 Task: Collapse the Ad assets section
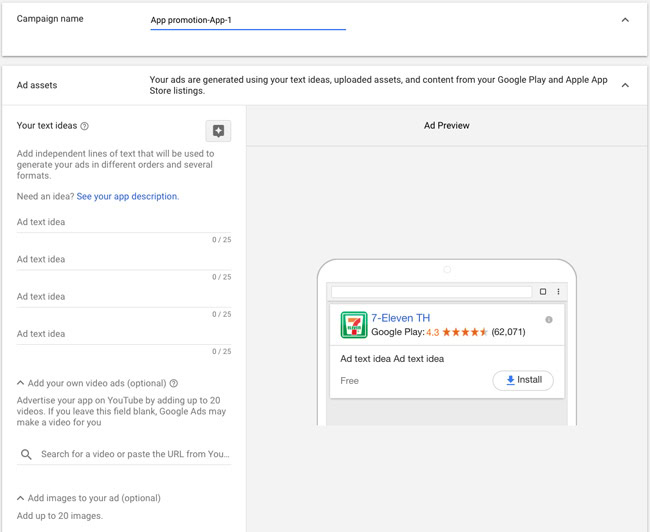(x=625, y=85)
